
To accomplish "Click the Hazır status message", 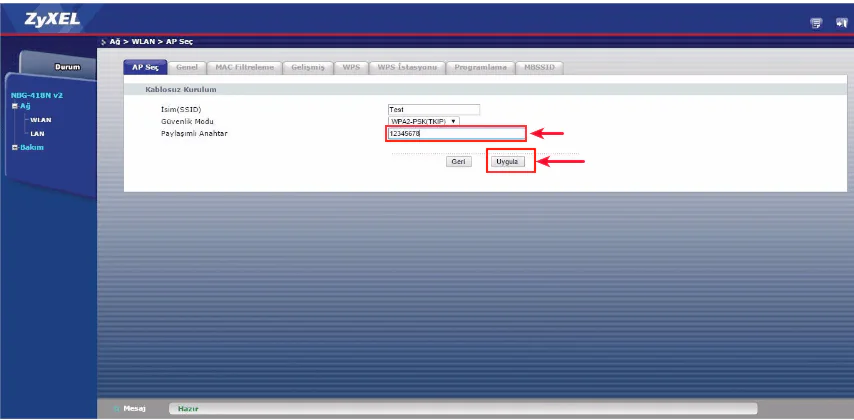I will pyautogui.click(x=187, y=408).
